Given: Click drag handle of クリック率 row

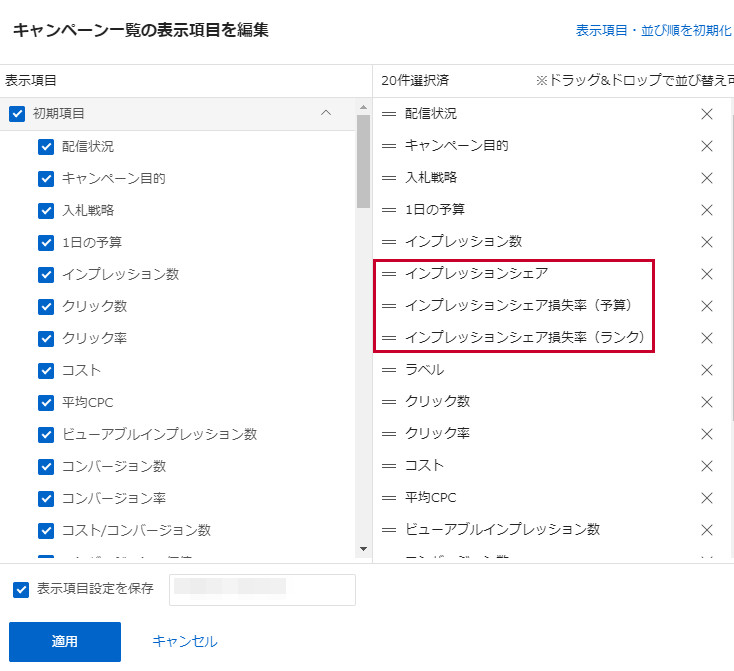Looking at the screenshot, I should pyautogui.click(x=389, y=434).
